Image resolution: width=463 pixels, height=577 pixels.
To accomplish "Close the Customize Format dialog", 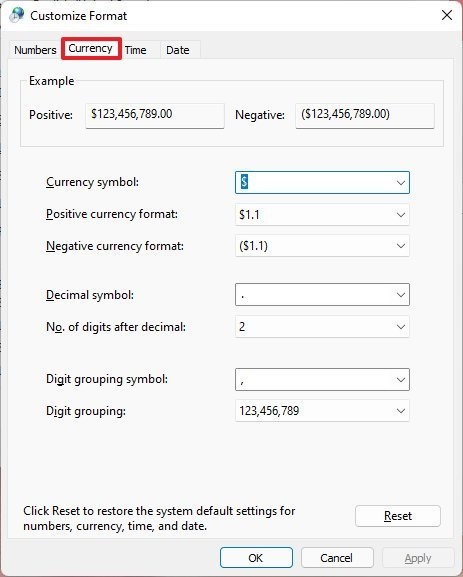I will (446, 15).
